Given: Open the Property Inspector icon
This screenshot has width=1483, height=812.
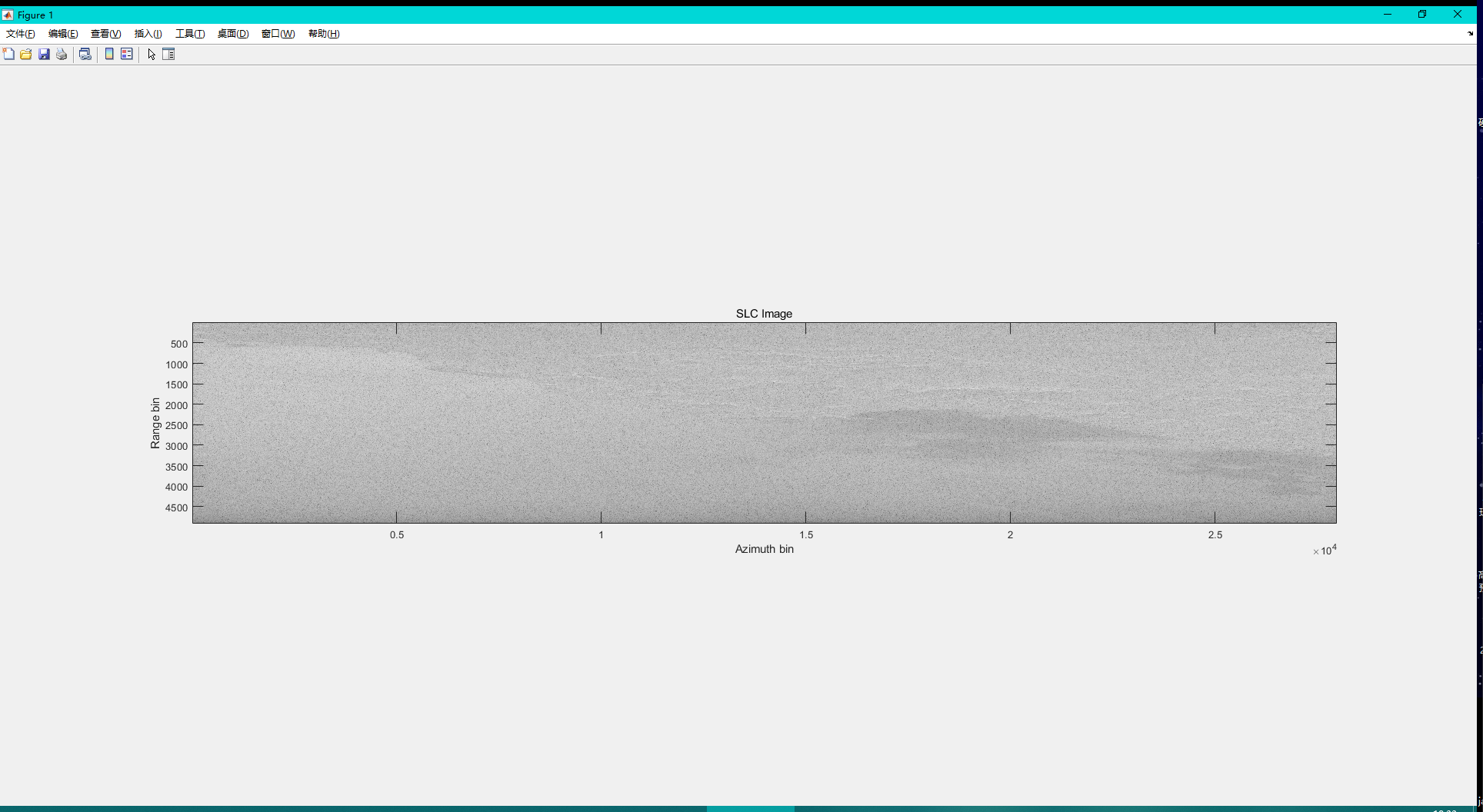Looking at the screenshot, I should pos(169,54).
